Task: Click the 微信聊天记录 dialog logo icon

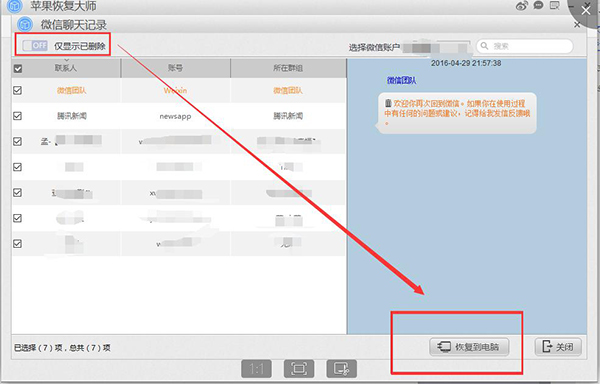Action: coord(25,25)
